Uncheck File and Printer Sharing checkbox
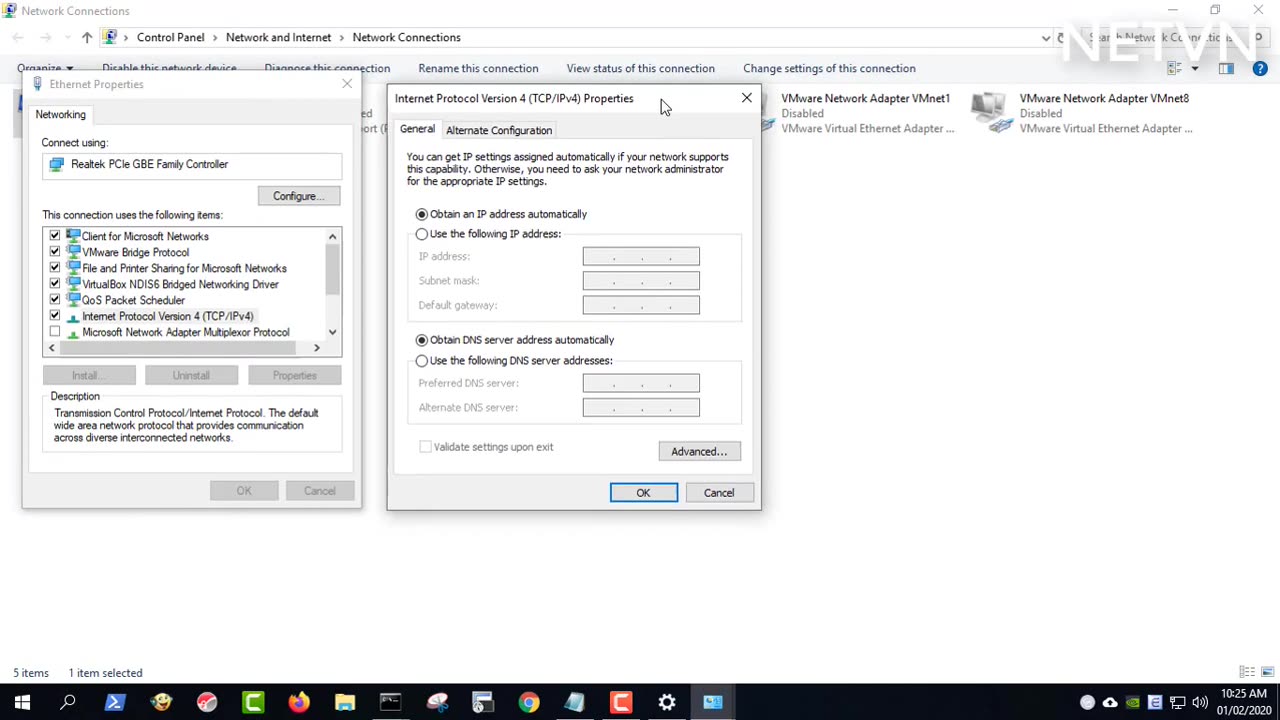This screenshot has height=720, width=1280. (55, 268)
